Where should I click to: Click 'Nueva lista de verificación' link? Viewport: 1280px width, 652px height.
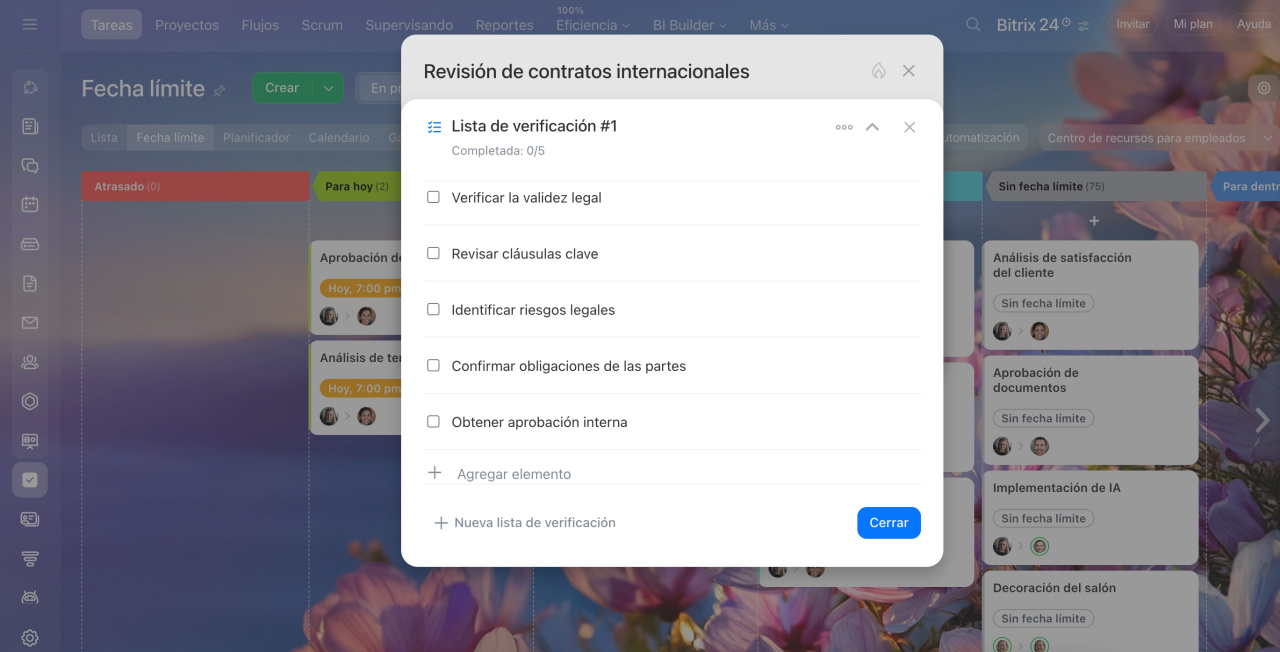525,523
